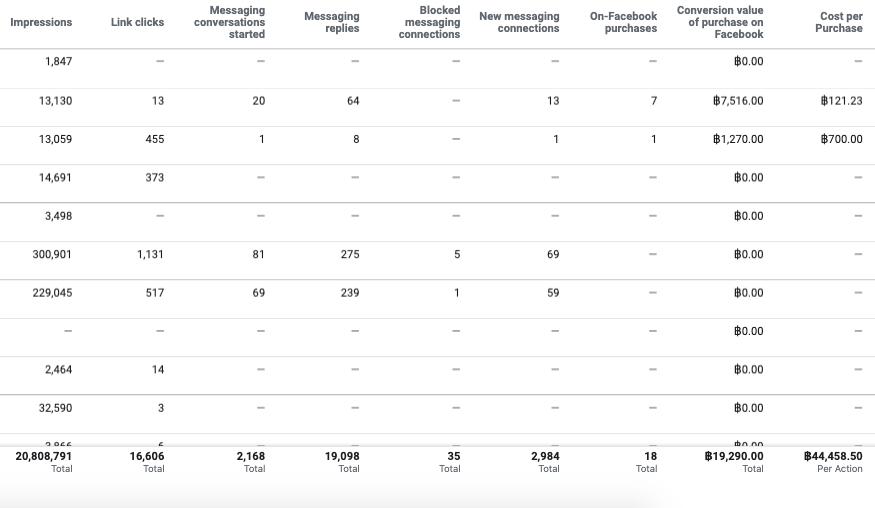875x508 pixels.
Task: Sort by Messaging conversations started column
Action: [x=230, y=22]
